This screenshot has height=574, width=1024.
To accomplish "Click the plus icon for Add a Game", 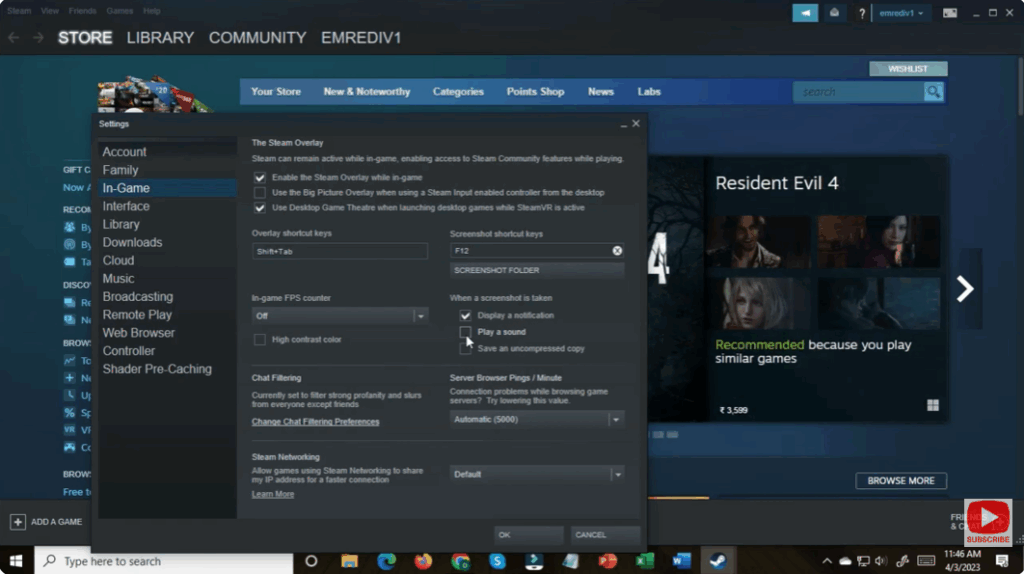I will 18,522.
